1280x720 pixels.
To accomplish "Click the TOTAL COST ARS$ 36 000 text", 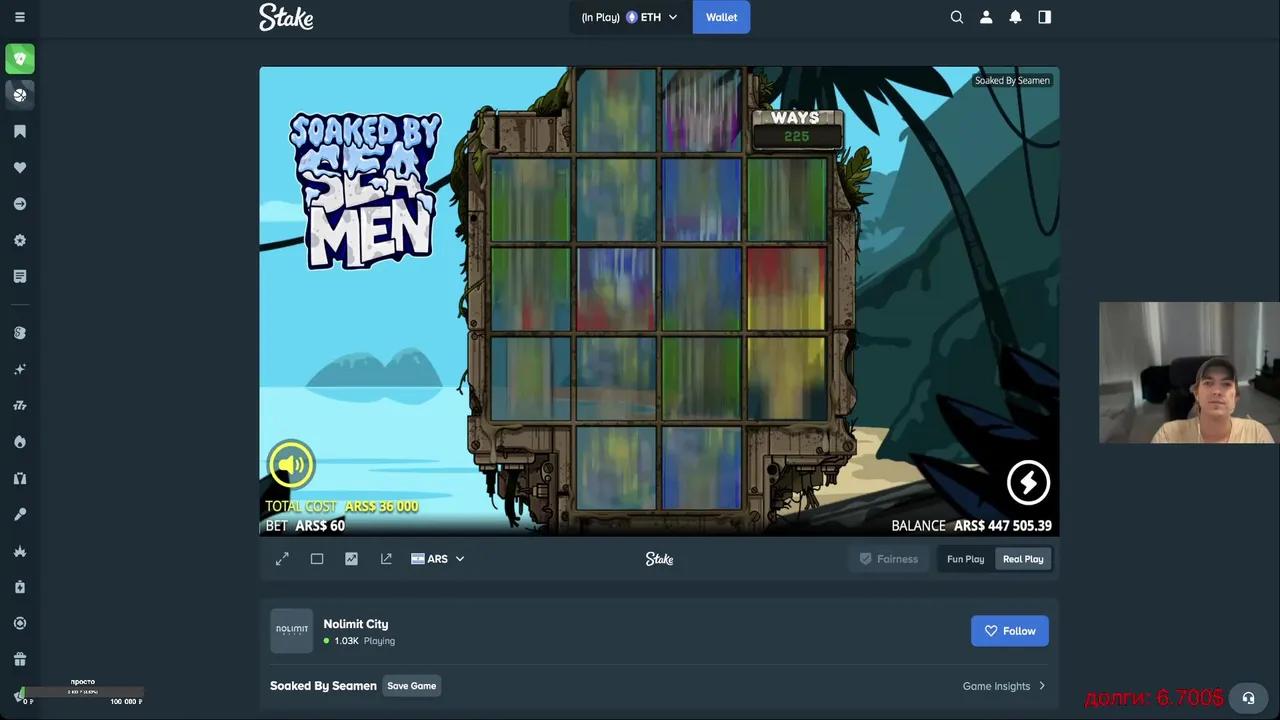I will pos(342,507).
